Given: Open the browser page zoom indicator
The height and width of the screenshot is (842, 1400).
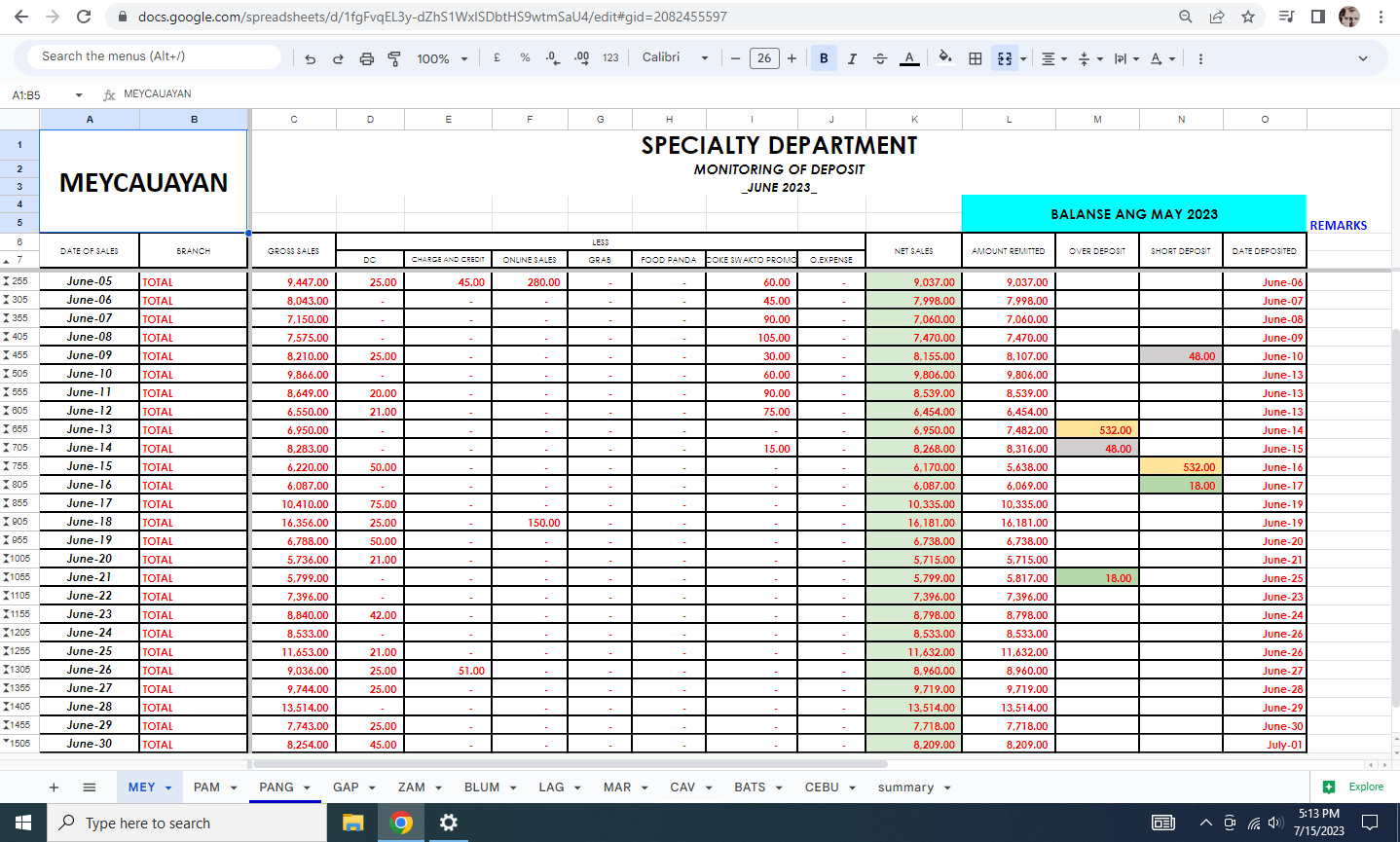Looking at the screenshot, I should [1185, 17].
